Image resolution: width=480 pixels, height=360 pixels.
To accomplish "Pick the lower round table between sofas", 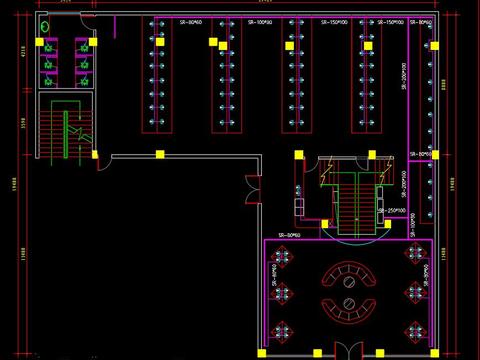I will coord(349,304).
